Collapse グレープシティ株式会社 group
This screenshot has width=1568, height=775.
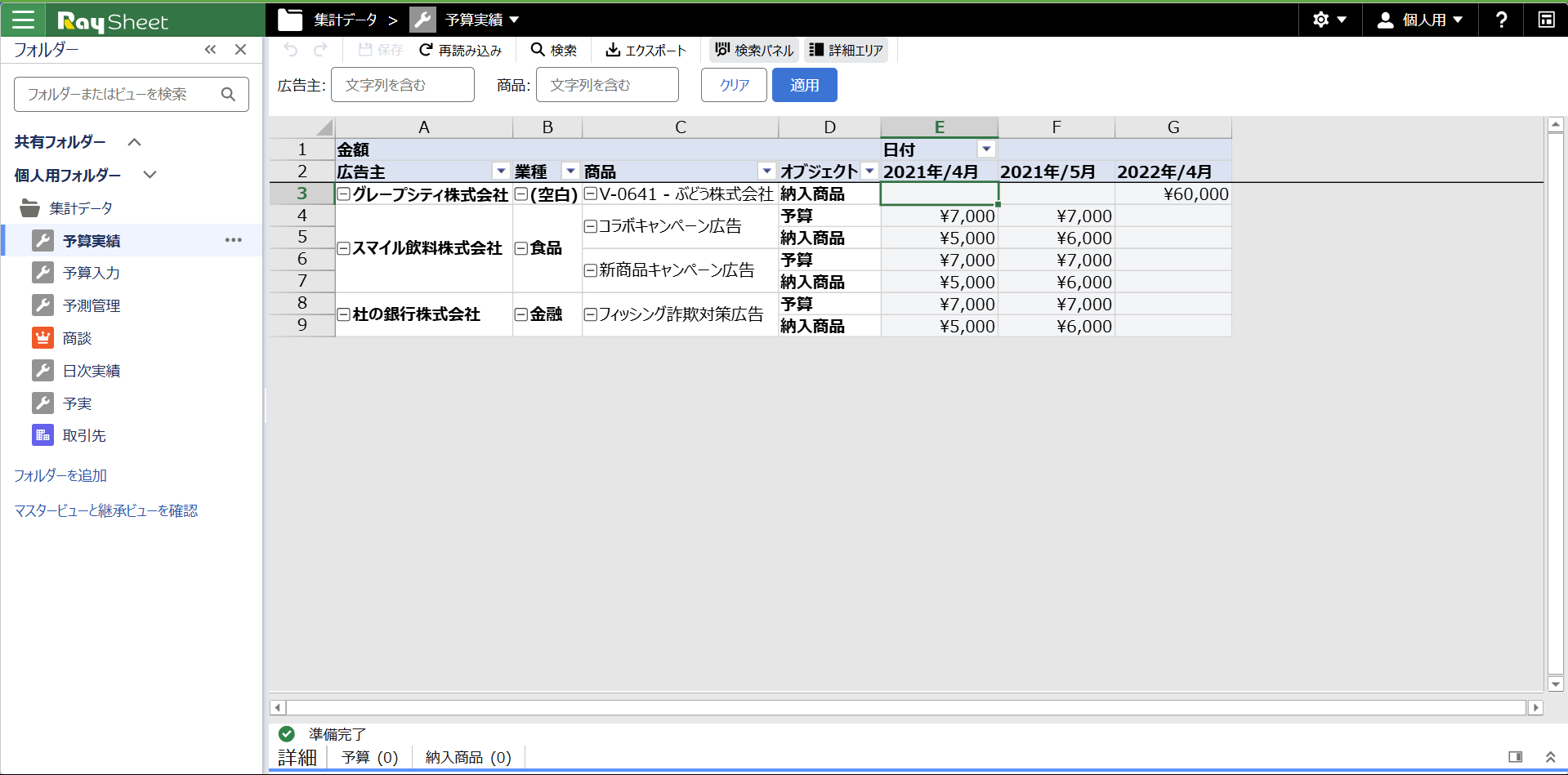point(344,194)
